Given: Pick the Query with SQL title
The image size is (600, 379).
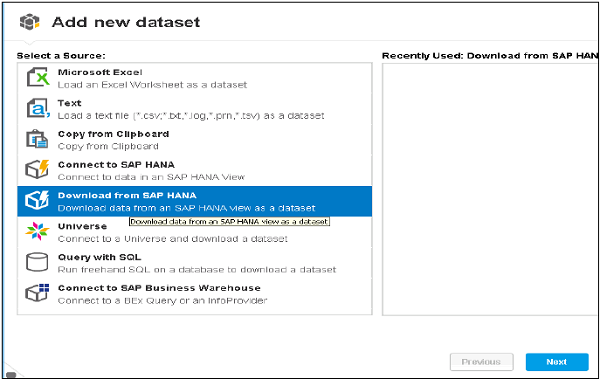Looking at the screenshot, I should [x=99, y=257].
